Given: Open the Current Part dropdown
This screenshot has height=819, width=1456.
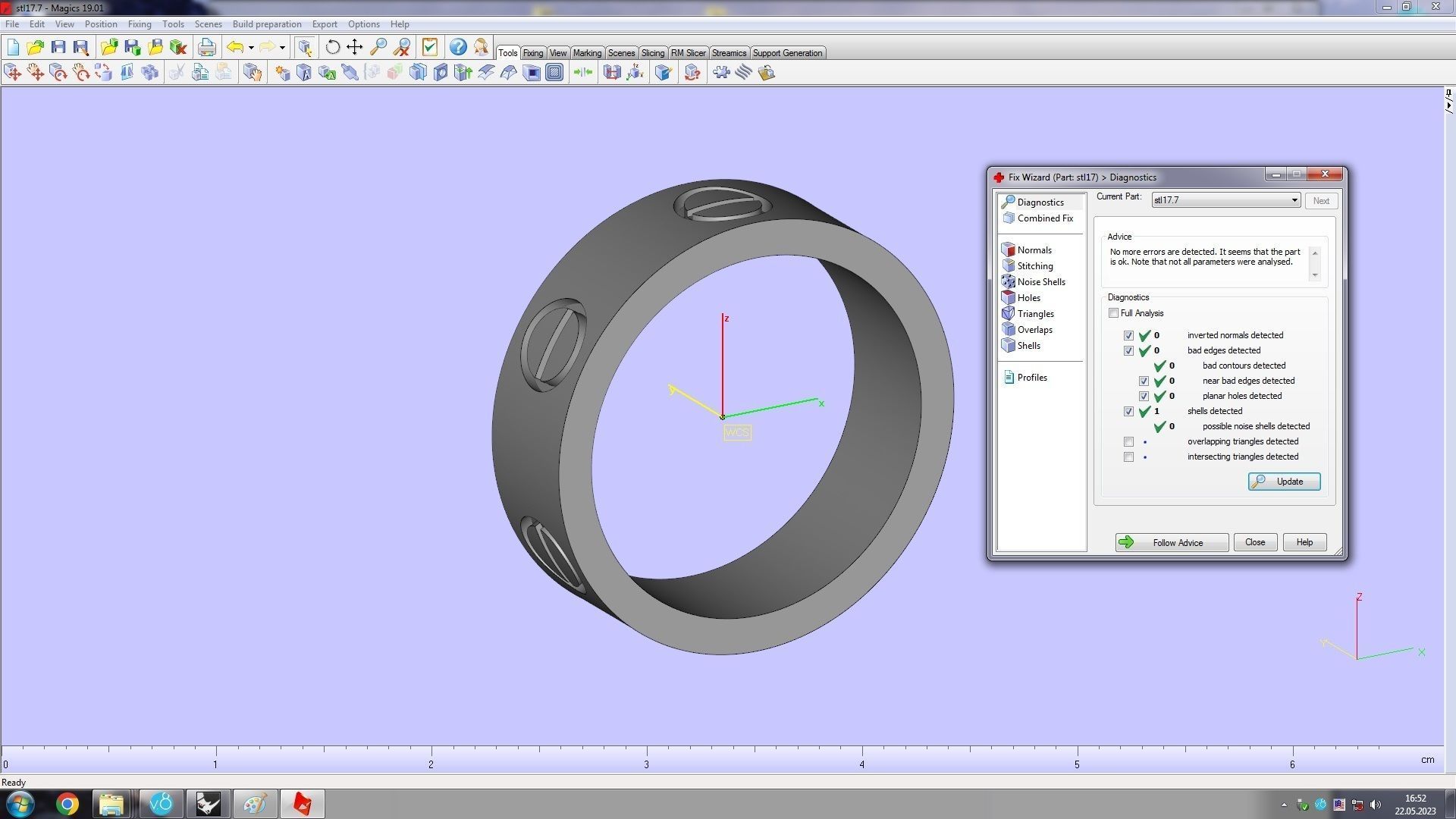Looking at the screenshot, I should [1294, 199].
